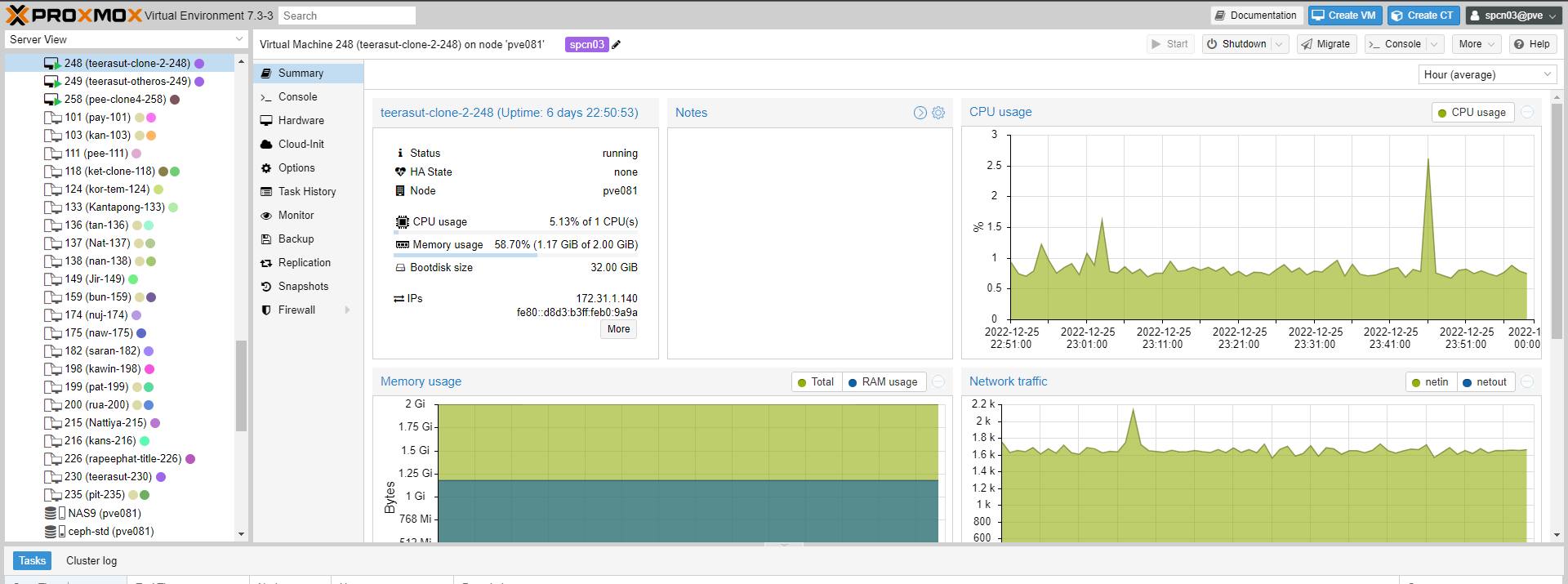Click the pencil icon to edit tags
1568x584 pixels.
click(617, 45)
